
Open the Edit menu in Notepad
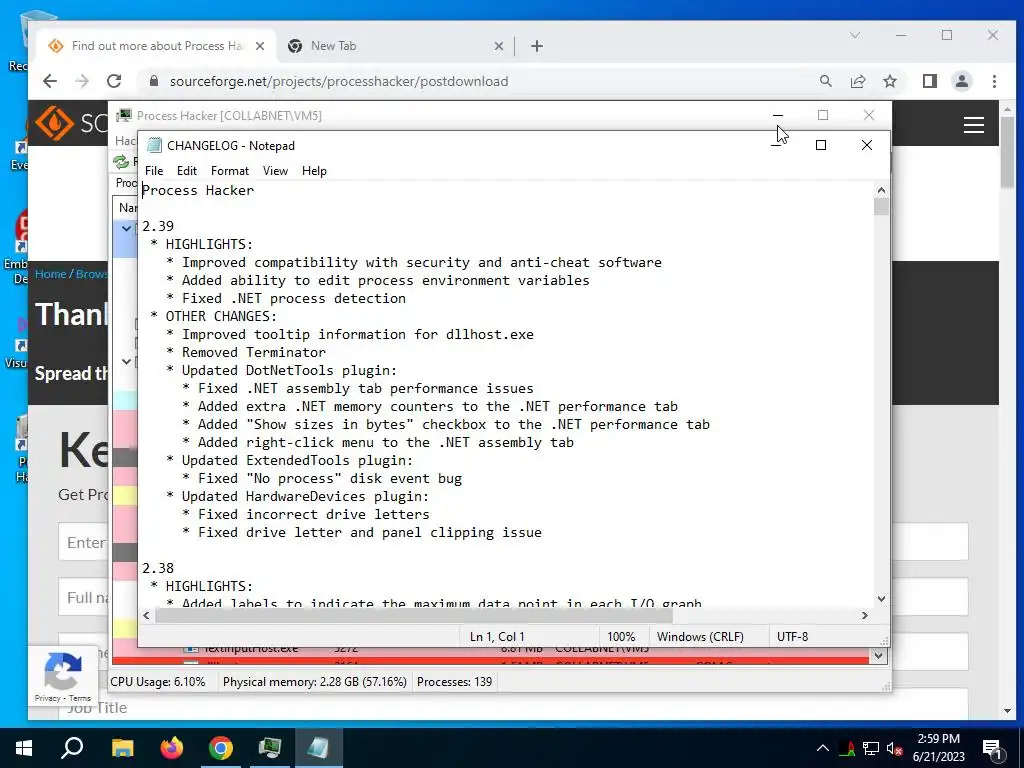187,170
